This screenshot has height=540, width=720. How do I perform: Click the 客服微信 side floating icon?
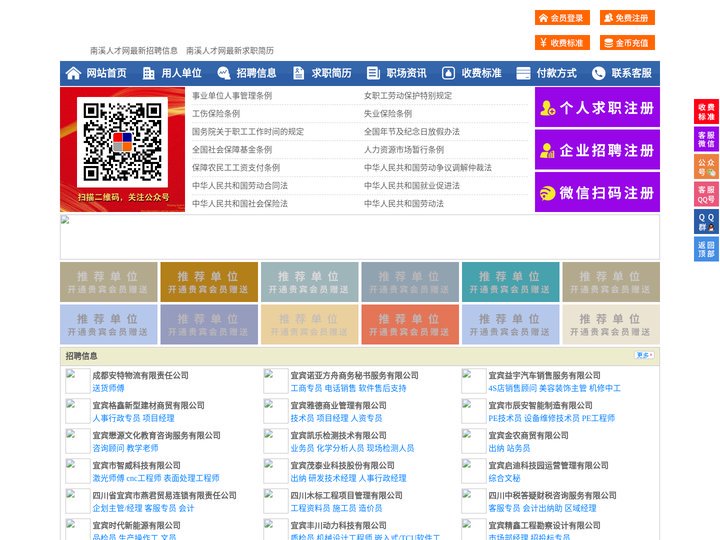(706, 139)
